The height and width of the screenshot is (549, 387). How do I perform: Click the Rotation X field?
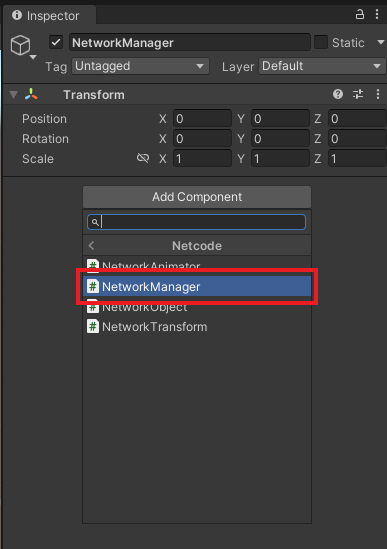pyautogui.click(x=202, y=138)
